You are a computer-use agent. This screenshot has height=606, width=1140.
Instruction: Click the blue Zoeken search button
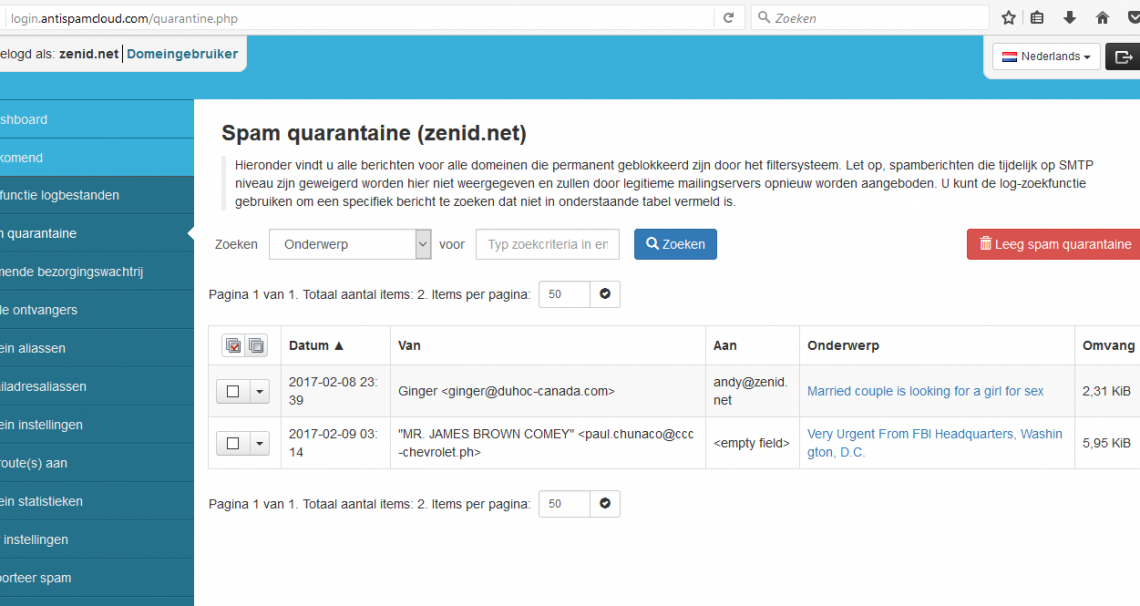click(675, 244)
